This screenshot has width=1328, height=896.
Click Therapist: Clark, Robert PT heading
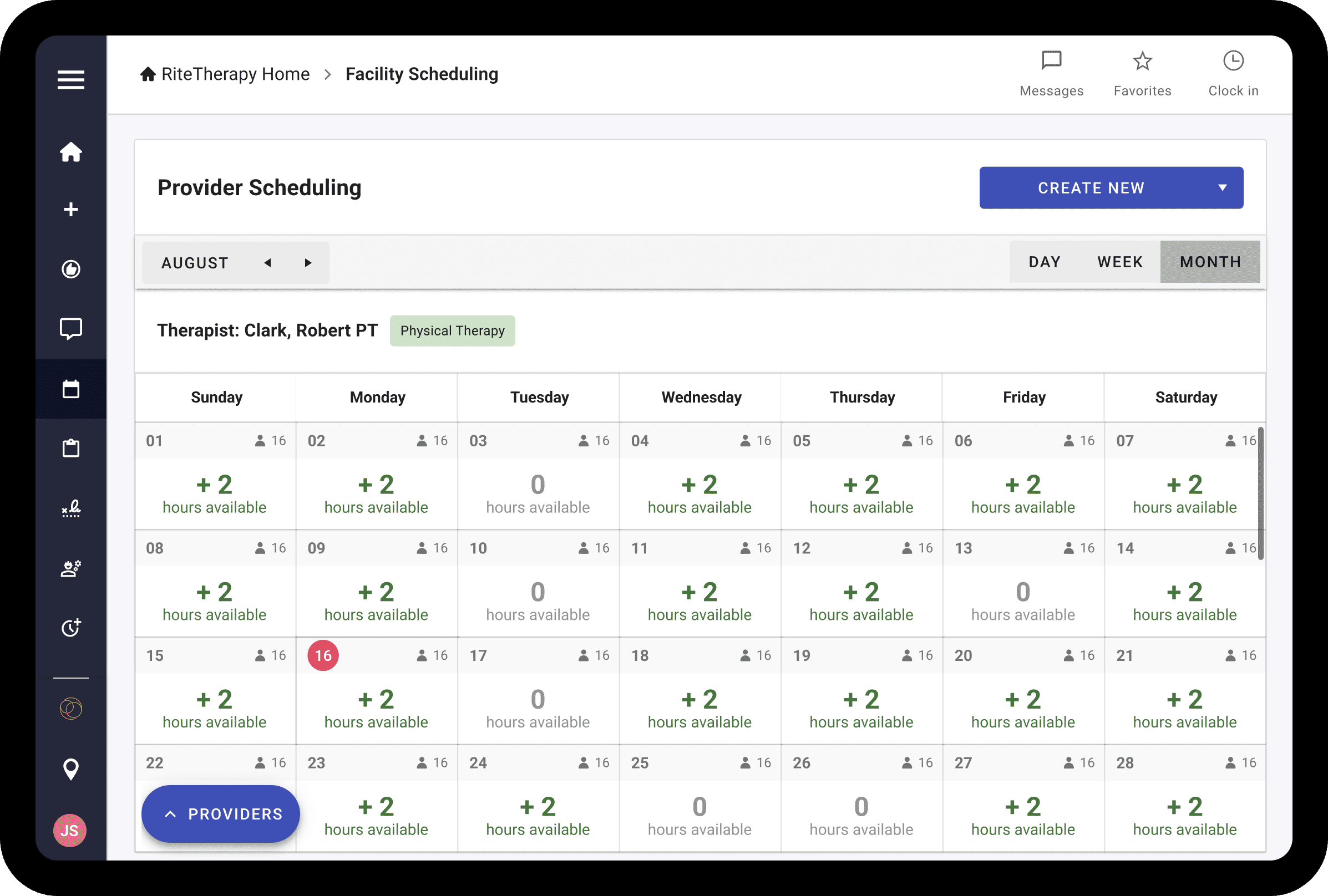pos(267,330)
